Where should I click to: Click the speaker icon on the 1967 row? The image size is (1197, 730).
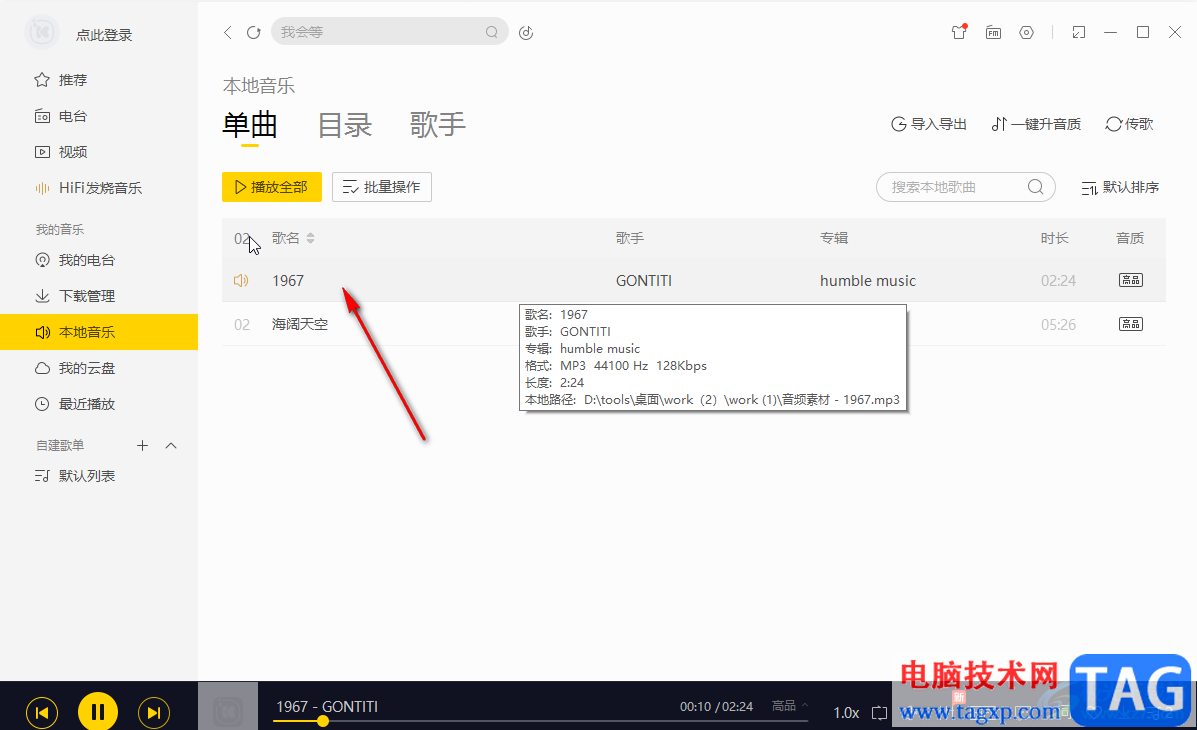240,281
